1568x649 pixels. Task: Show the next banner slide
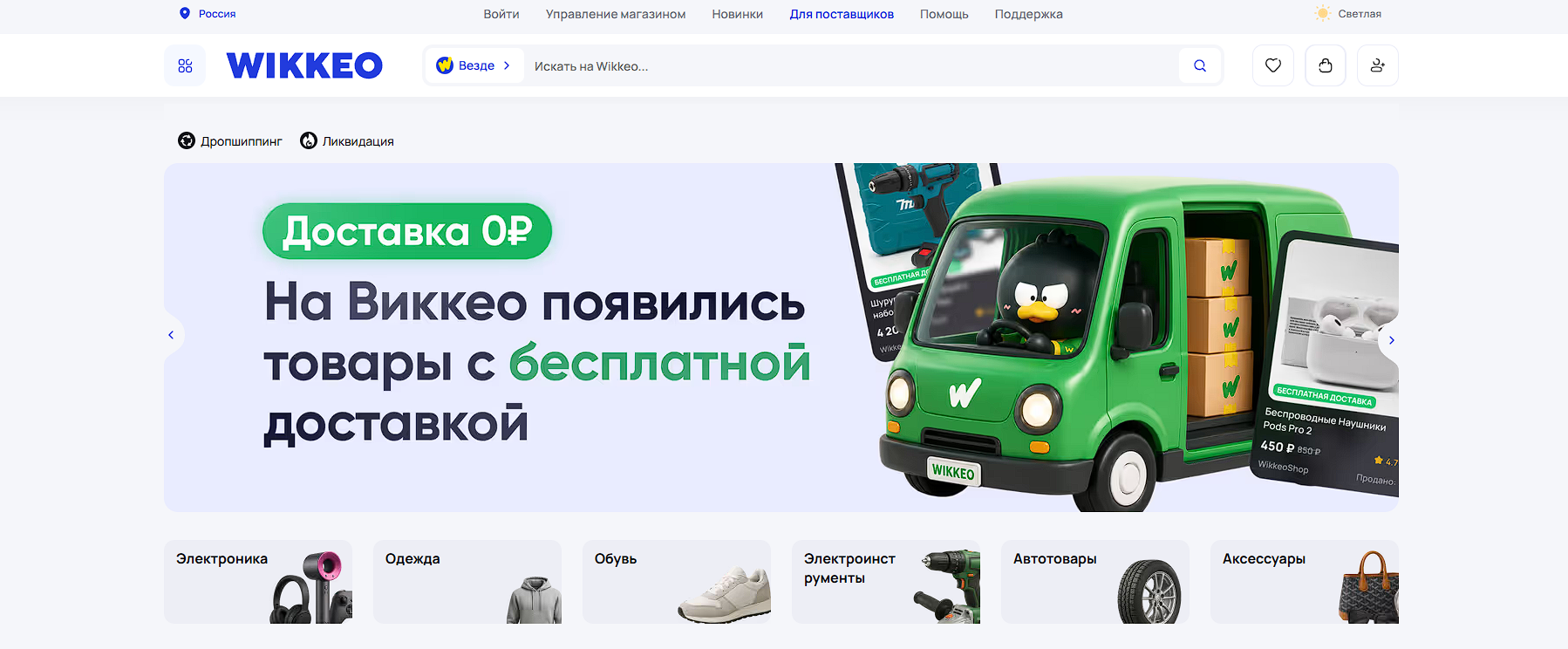[x=1391, y=340]
